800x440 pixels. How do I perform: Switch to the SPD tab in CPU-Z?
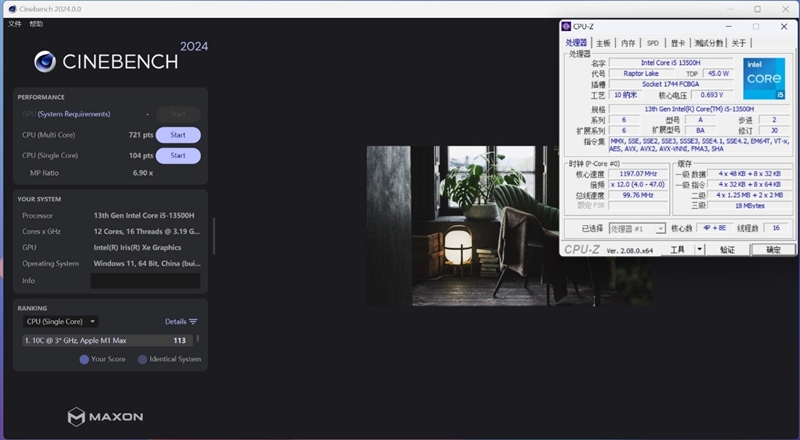[x=653, y=43]
